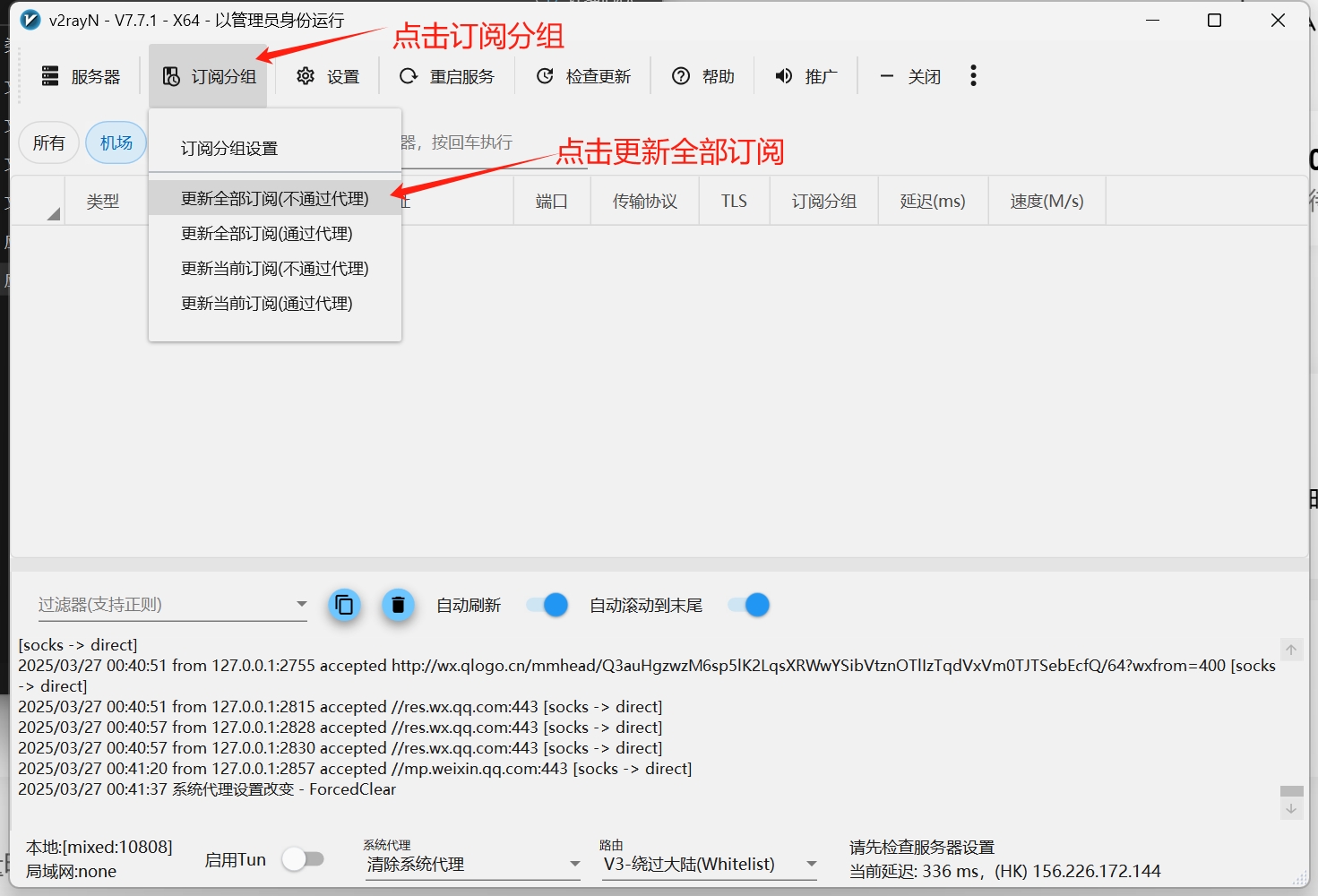Sort by the TLS column header

coord(734,201)
